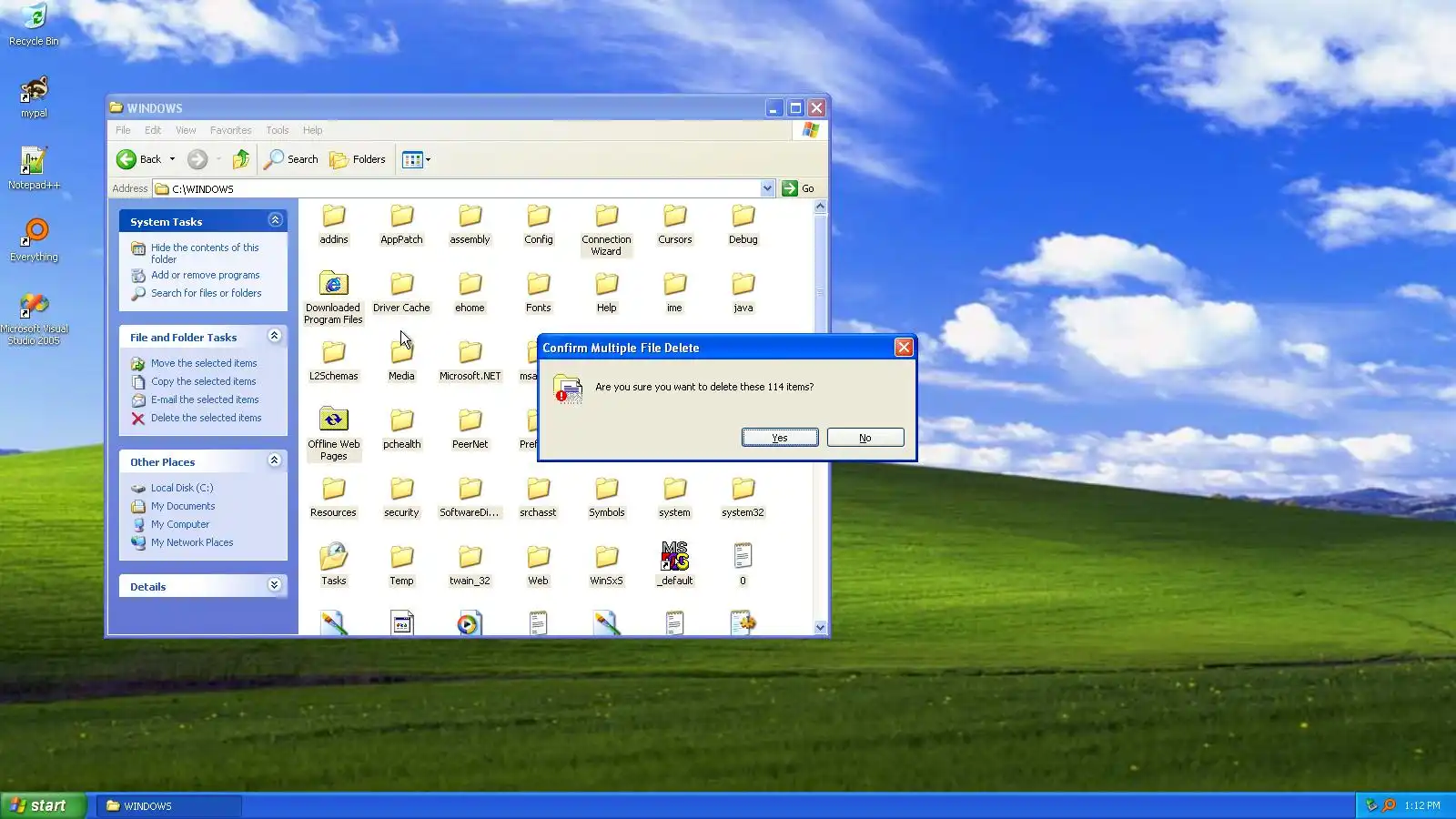Select the Downloaded Program Files folder
Screen dimensions: 1456x819
(x=333, y=298)
